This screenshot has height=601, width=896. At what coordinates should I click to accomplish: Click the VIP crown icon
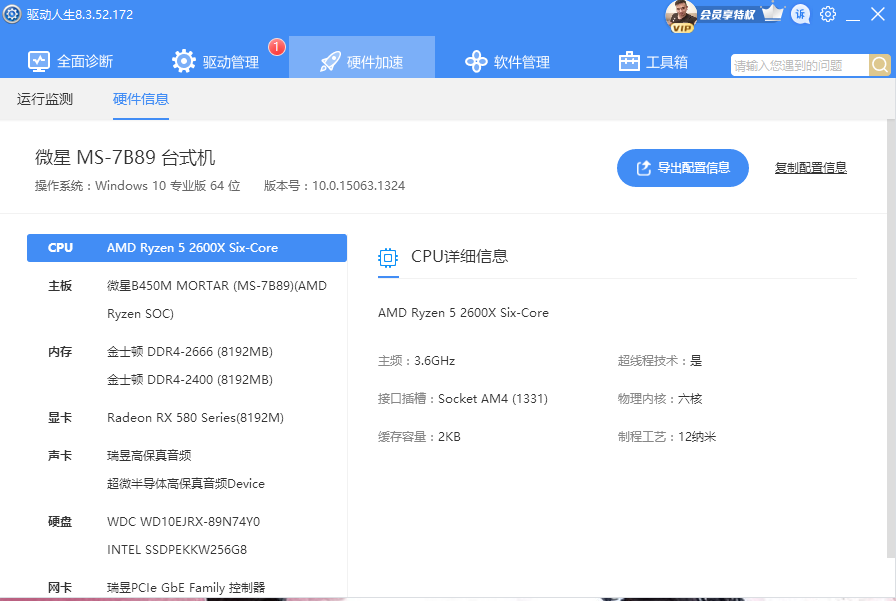pos(773,12)
